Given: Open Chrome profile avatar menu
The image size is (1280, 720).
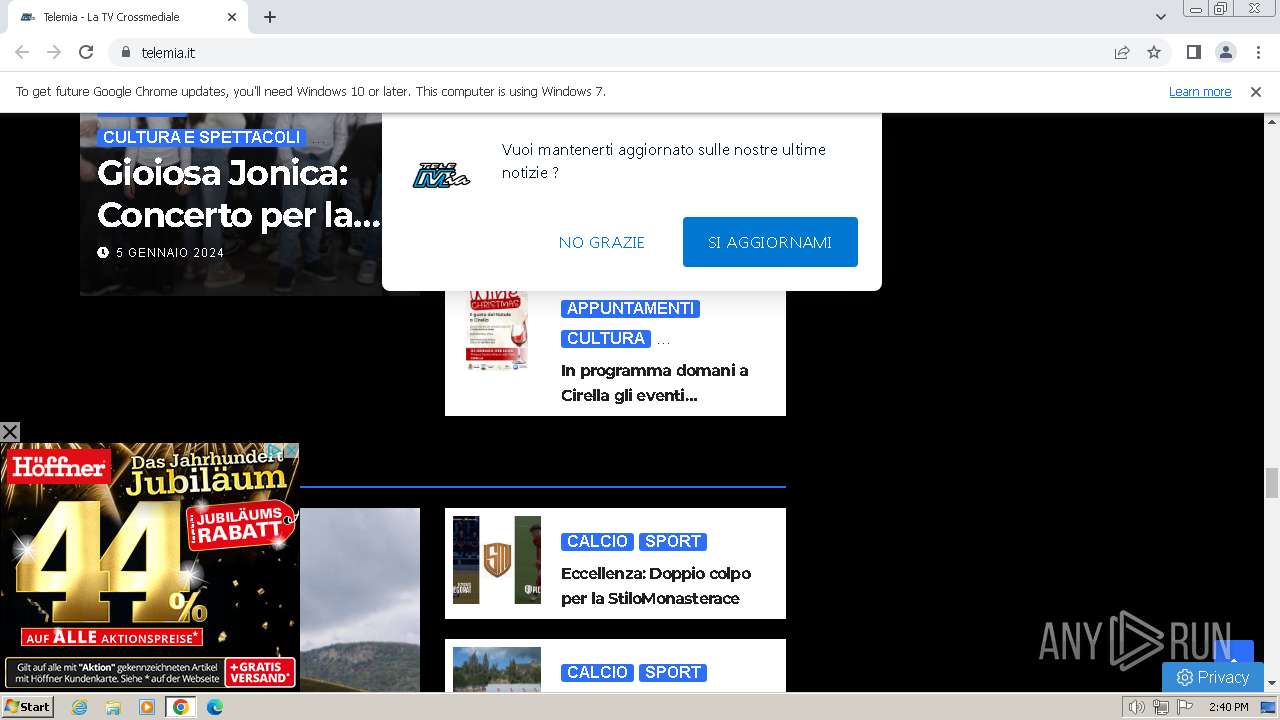Looking at the screenshot, I should (1225, 52).
